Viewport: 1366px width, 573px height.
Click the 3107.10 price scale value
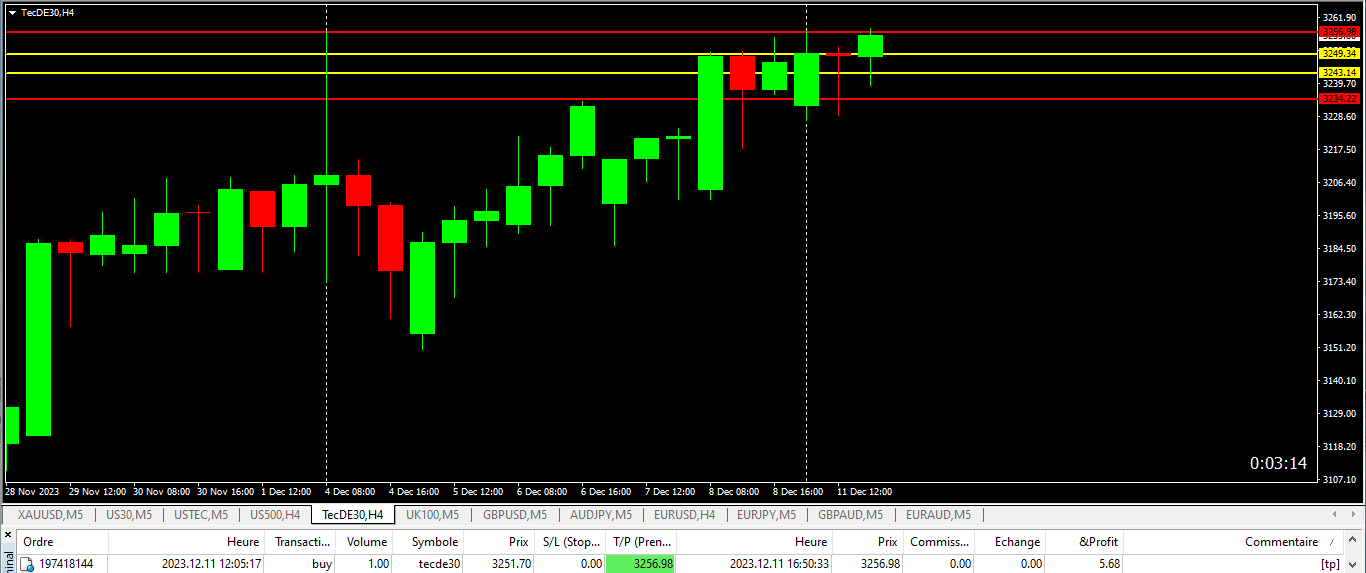[1339, 479]
